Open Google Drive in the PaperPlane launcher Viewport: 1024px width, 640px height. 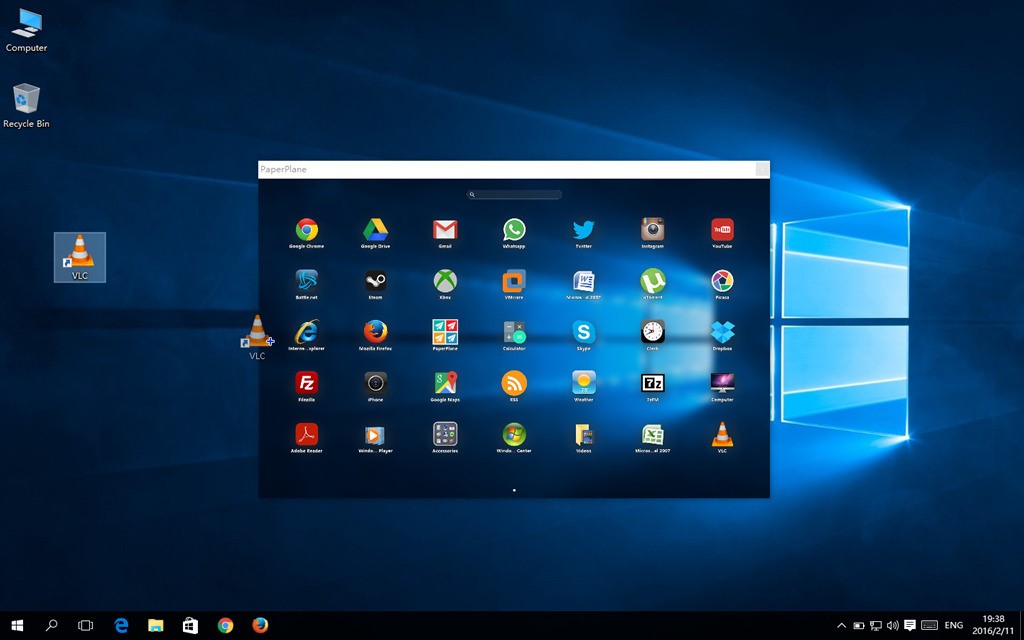coord(376,230)
